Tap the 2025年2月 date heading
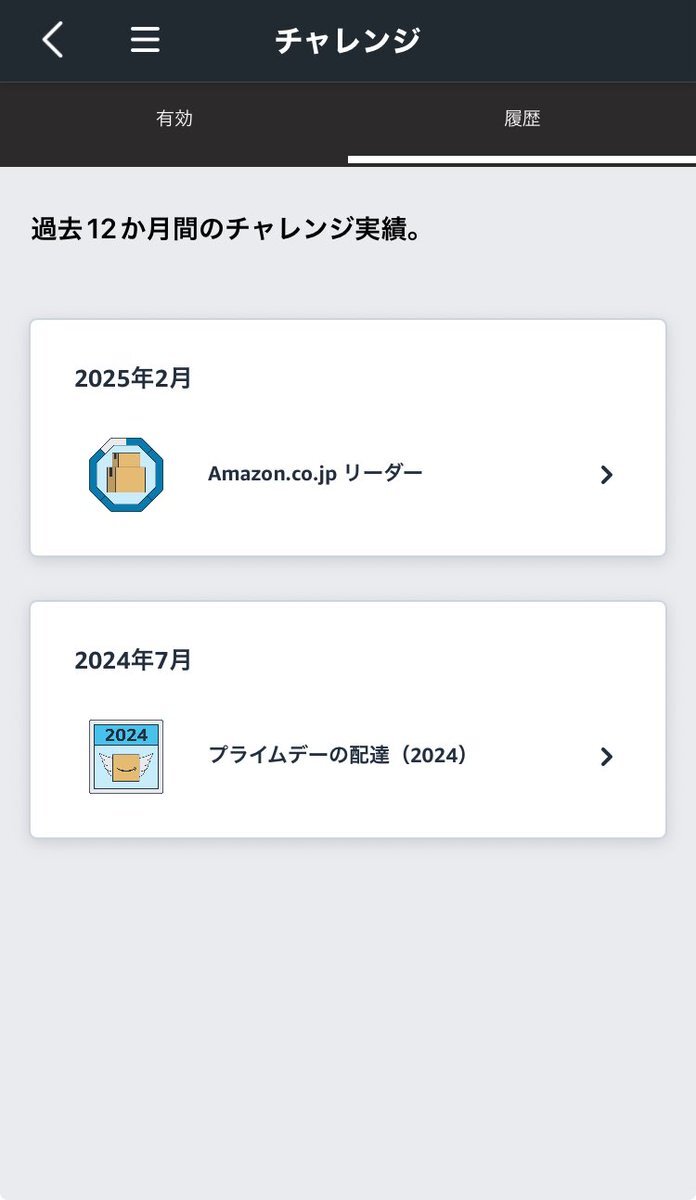 point(133,378)
